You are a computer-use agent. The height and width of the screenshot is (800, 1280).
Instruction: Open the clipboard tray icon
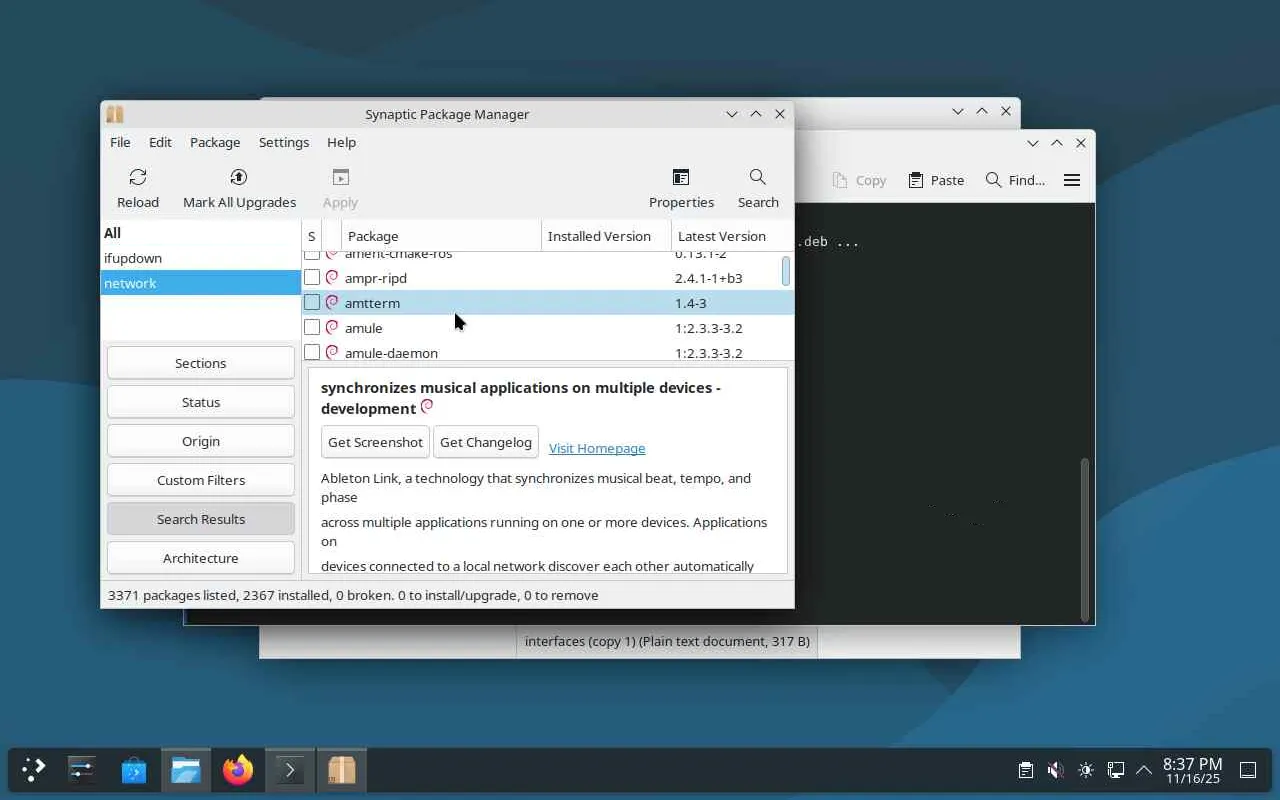1026,770
